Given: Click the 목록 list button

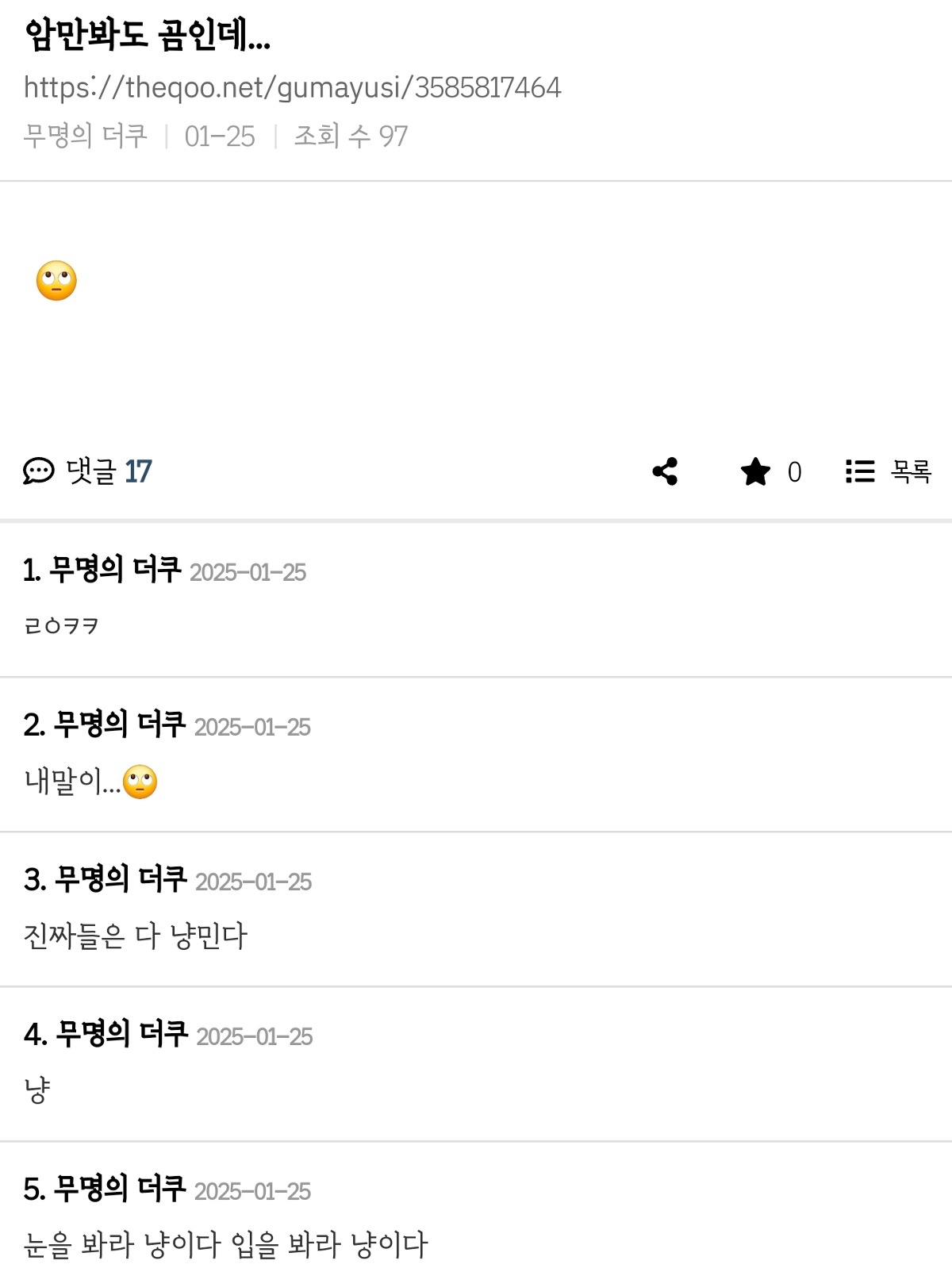Looking at the screenshot, I should 910,471.
